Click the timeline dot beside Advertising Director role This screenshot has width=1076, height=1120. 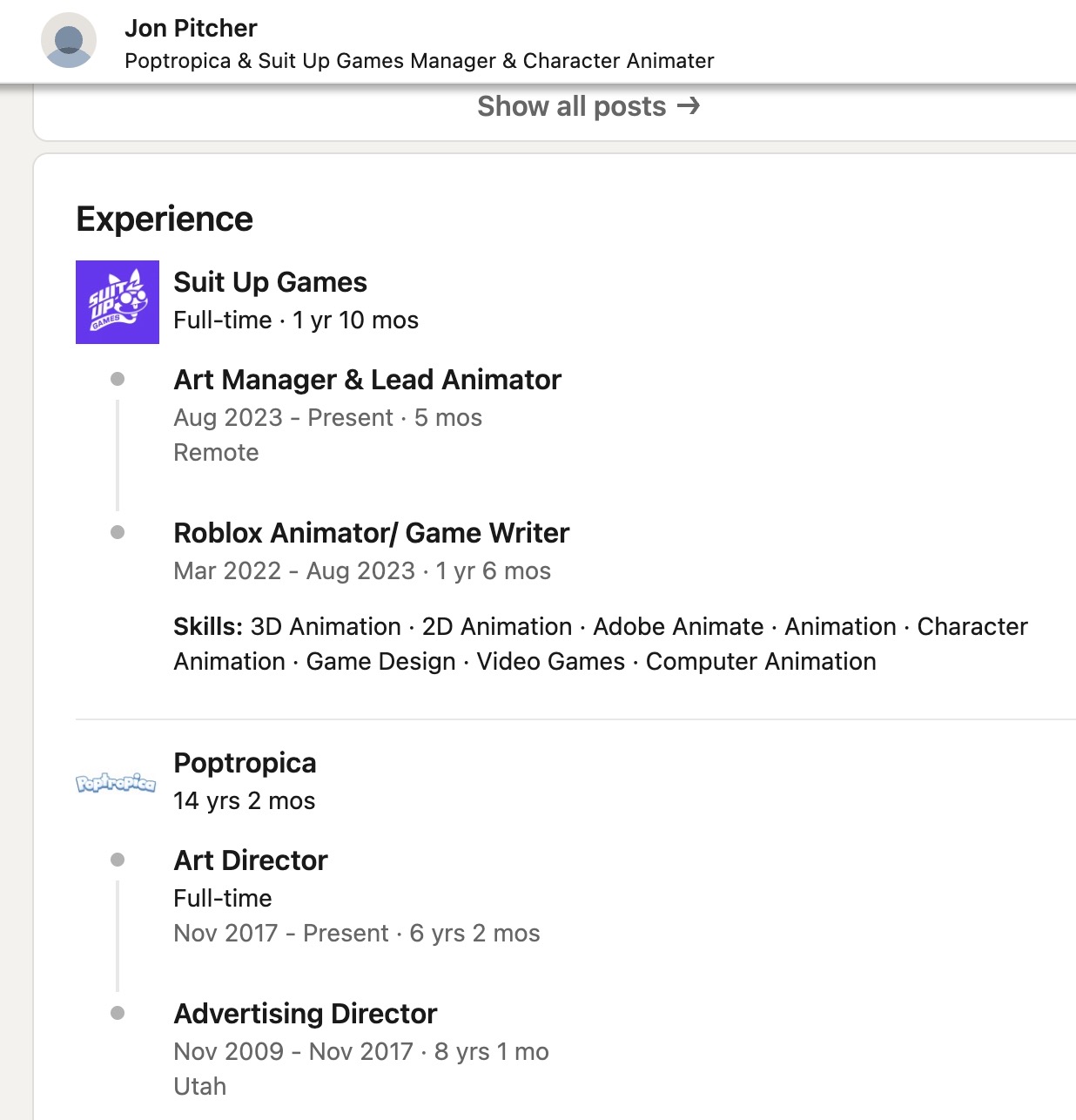[118, 1010]
